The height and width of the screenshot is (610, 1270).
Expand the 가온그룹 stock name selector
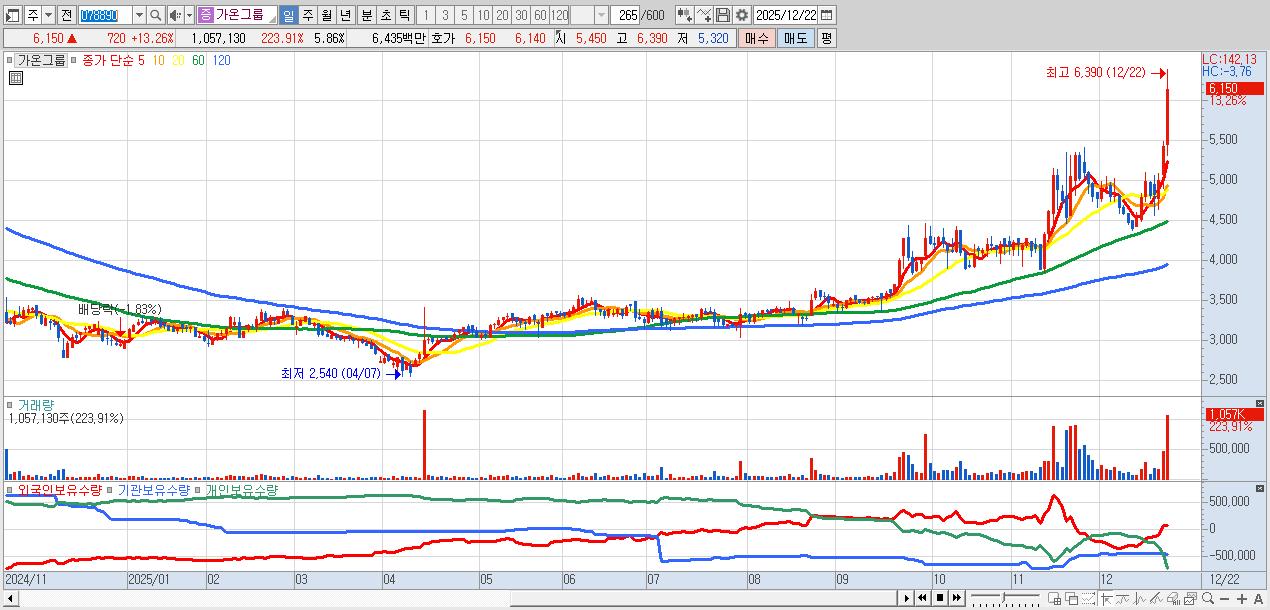[x=271, y=19]
